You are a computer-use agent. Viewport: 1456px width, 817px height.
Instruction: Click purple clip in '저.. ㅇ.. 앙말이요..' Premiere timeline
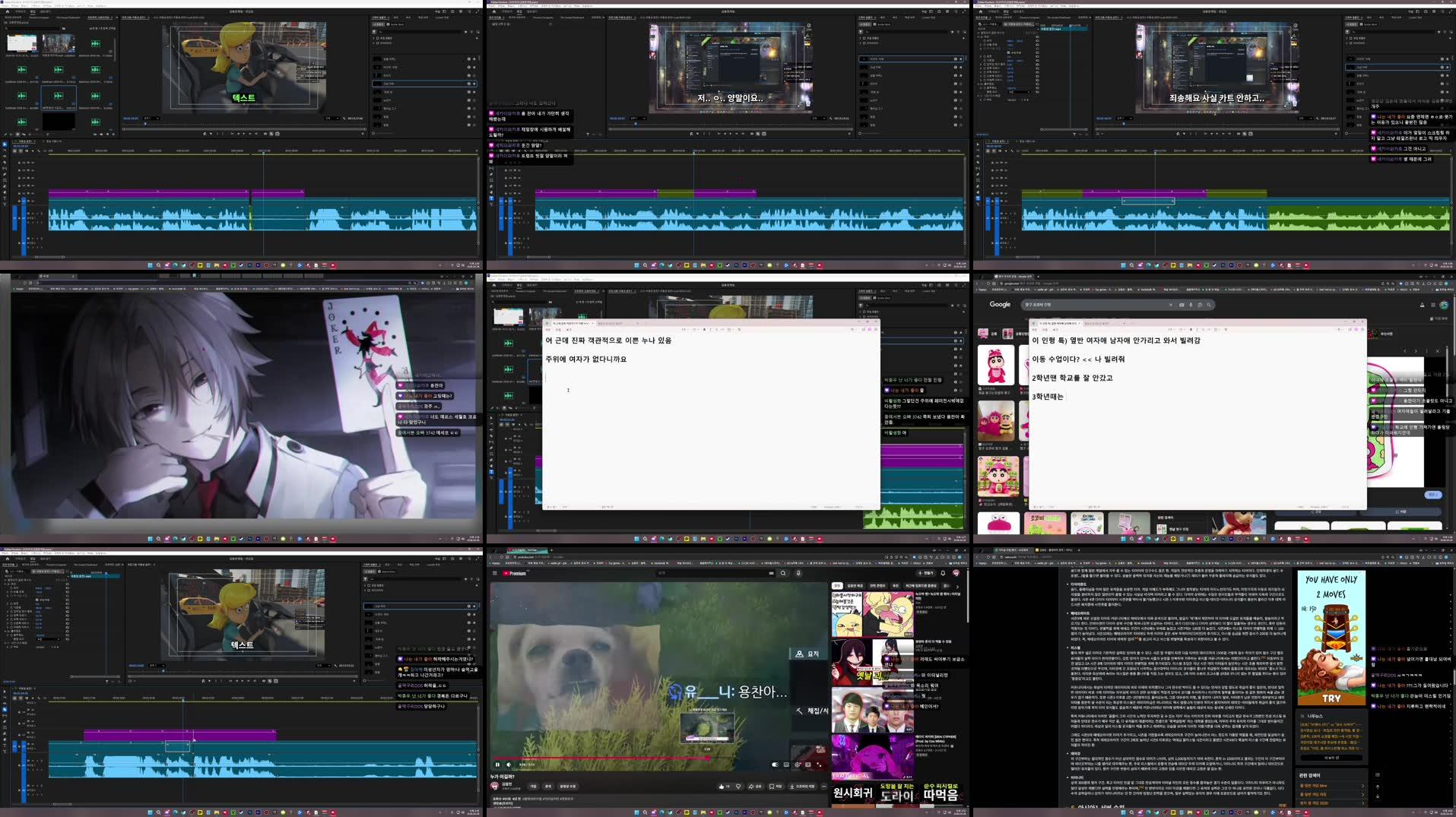596,193
